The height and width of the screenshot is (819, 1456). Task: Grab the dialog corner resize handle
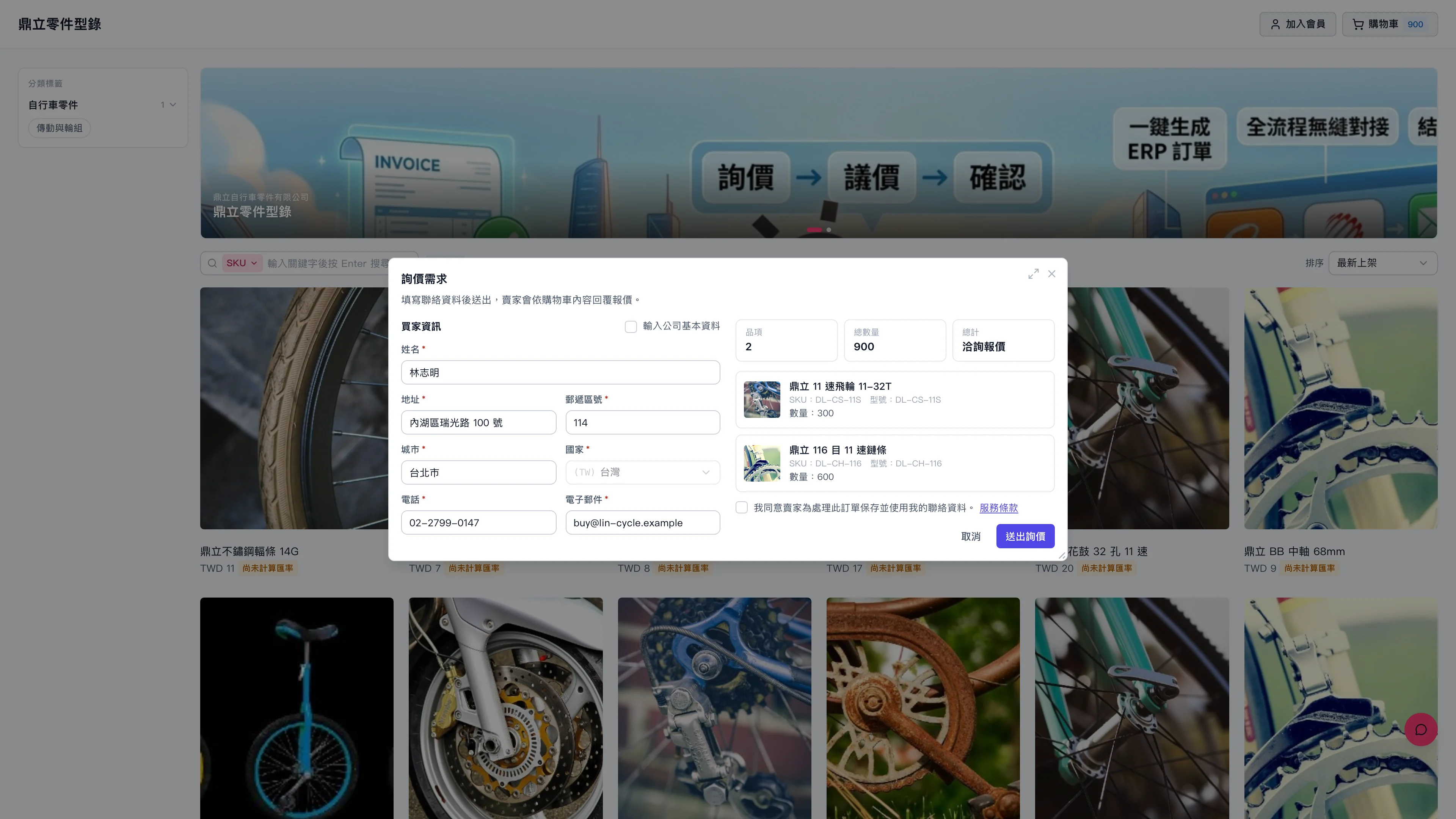(1062, 555)
